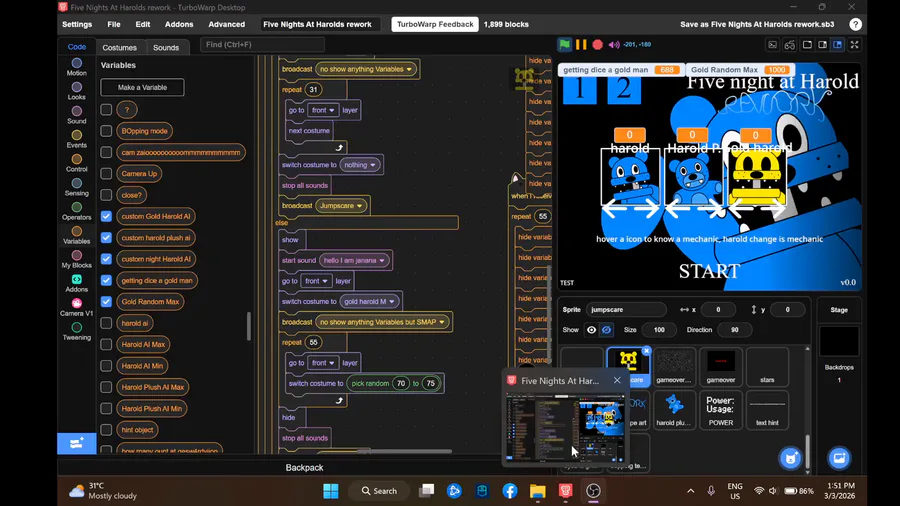
Task: Open the Advanced menu
Action: click(x=227, y=24)
